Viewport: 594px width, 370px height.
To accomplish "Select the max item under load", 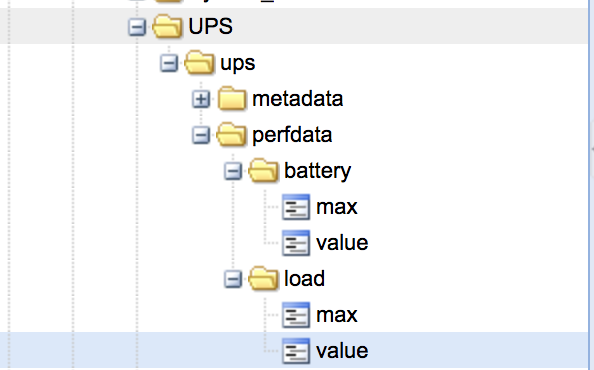I will (x=337, y=315).
